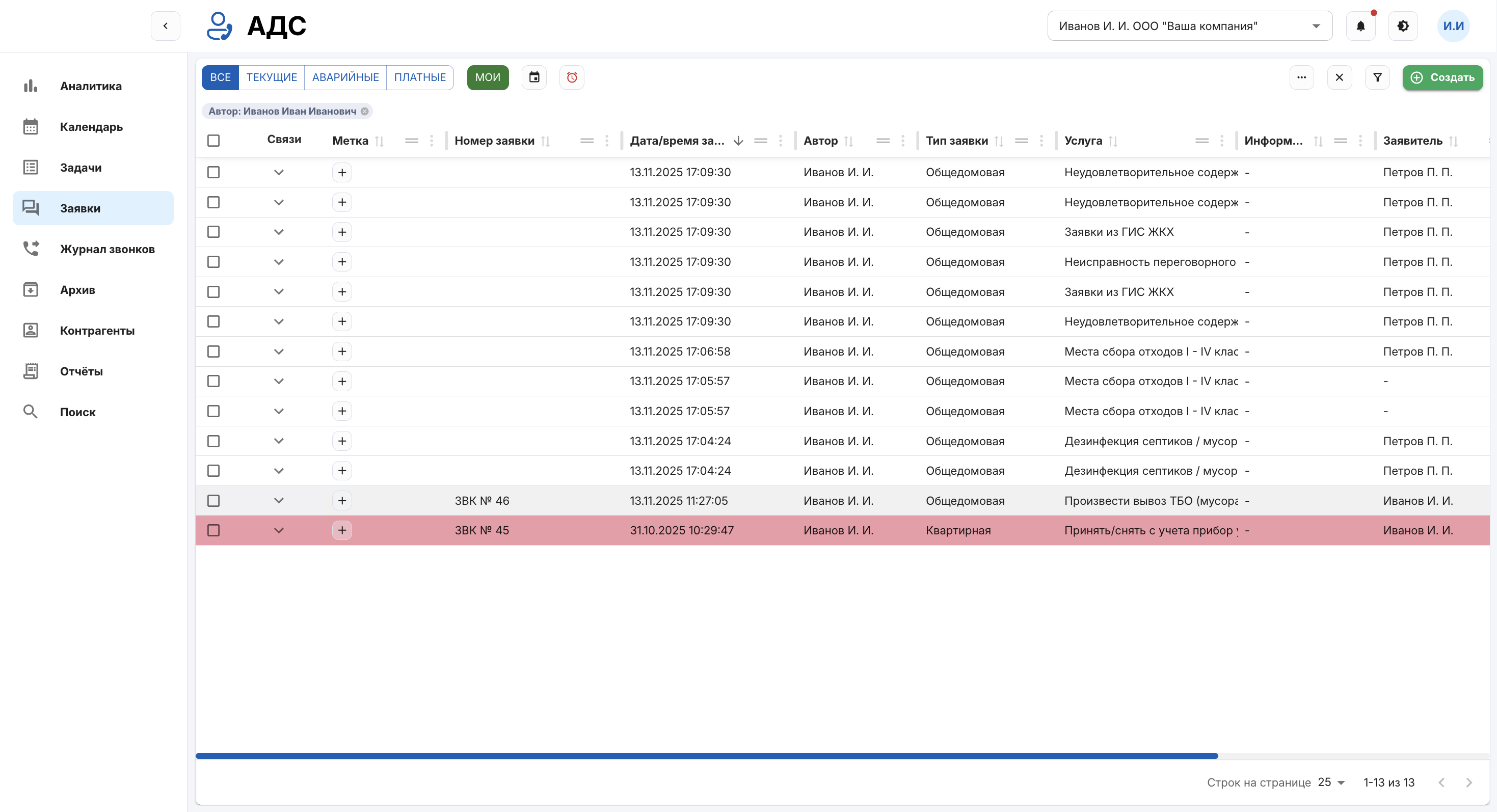The image size is (1497, 812).
Task: Switch to the АВАРИЙНЫЕ tab
Action: coord(345,77)
